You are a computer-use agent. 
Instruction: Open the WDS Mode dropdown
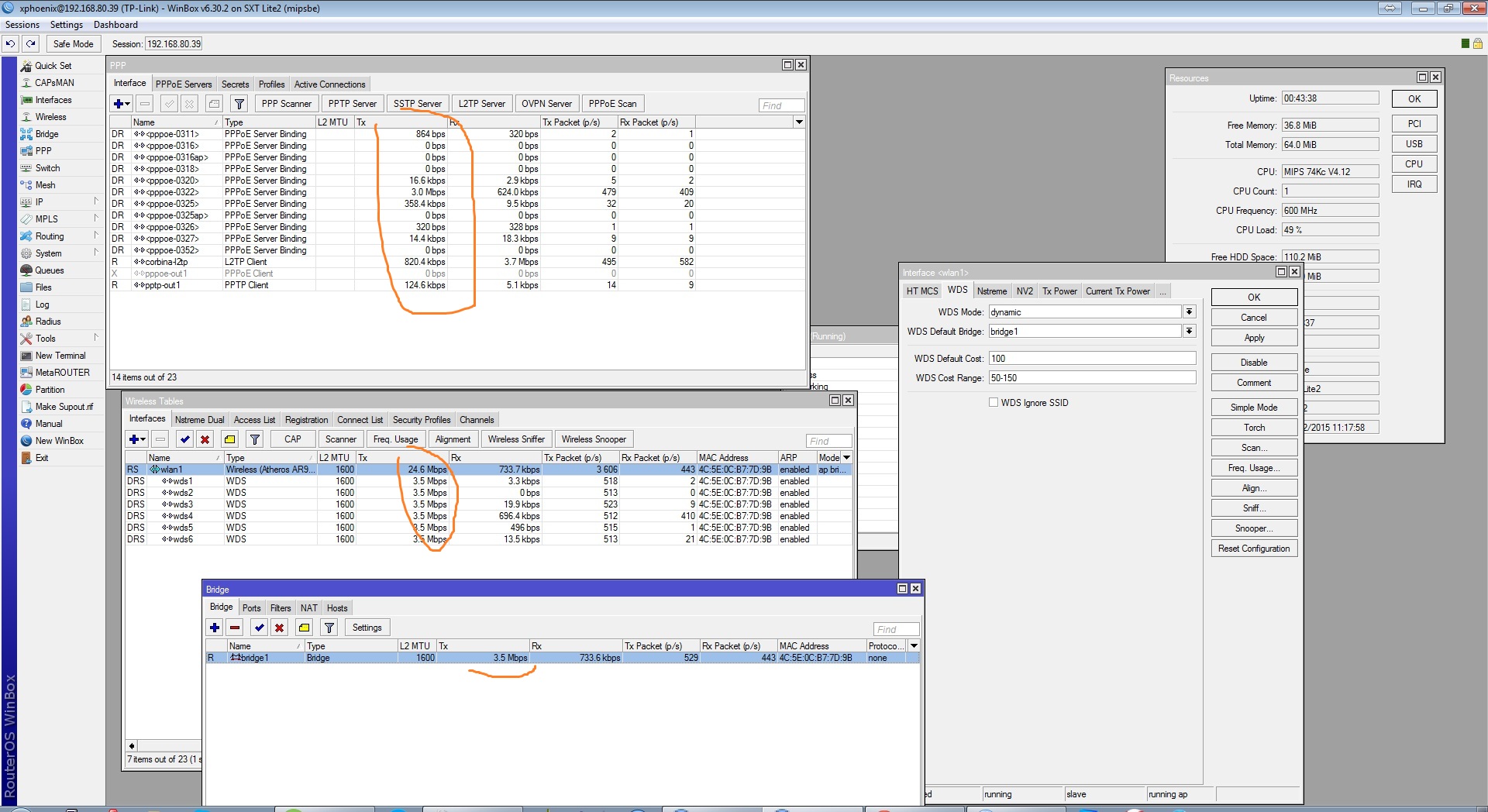pyautogui.click(x=1189, y=312)
